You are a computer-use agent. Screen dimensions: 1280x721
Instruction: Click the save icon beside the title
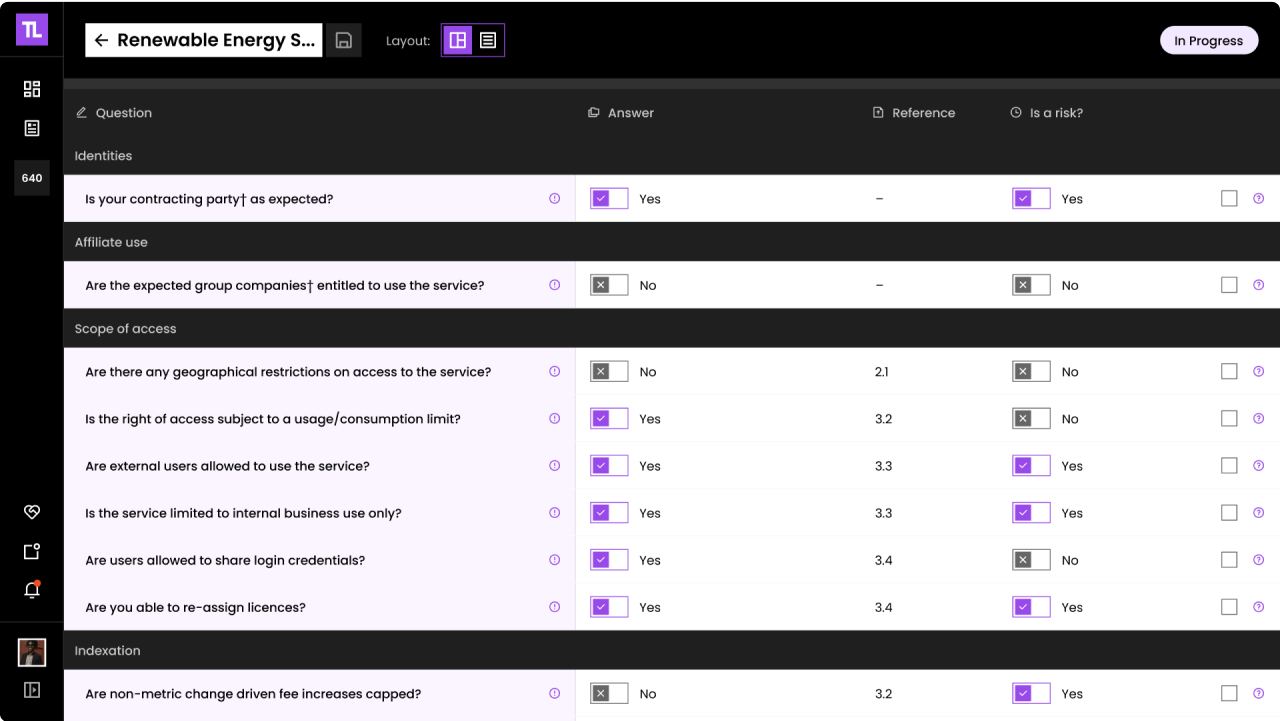click(344, 40)
